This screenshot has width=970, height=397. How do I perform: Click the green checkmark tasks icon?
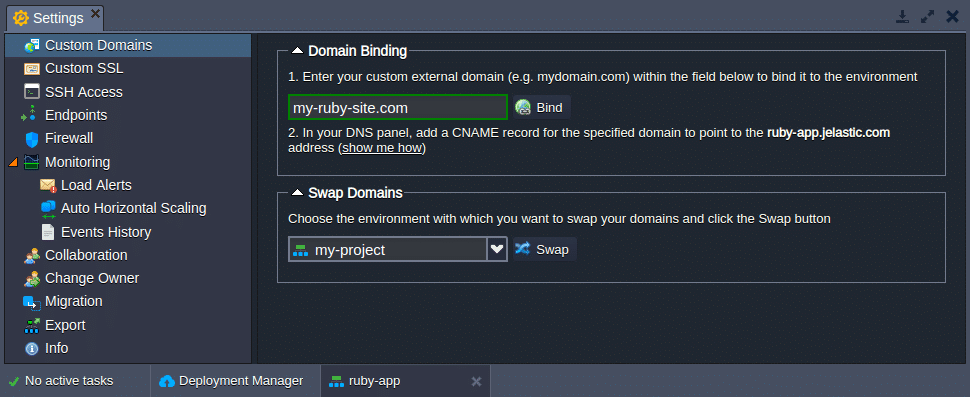click(x=14, y=382)
